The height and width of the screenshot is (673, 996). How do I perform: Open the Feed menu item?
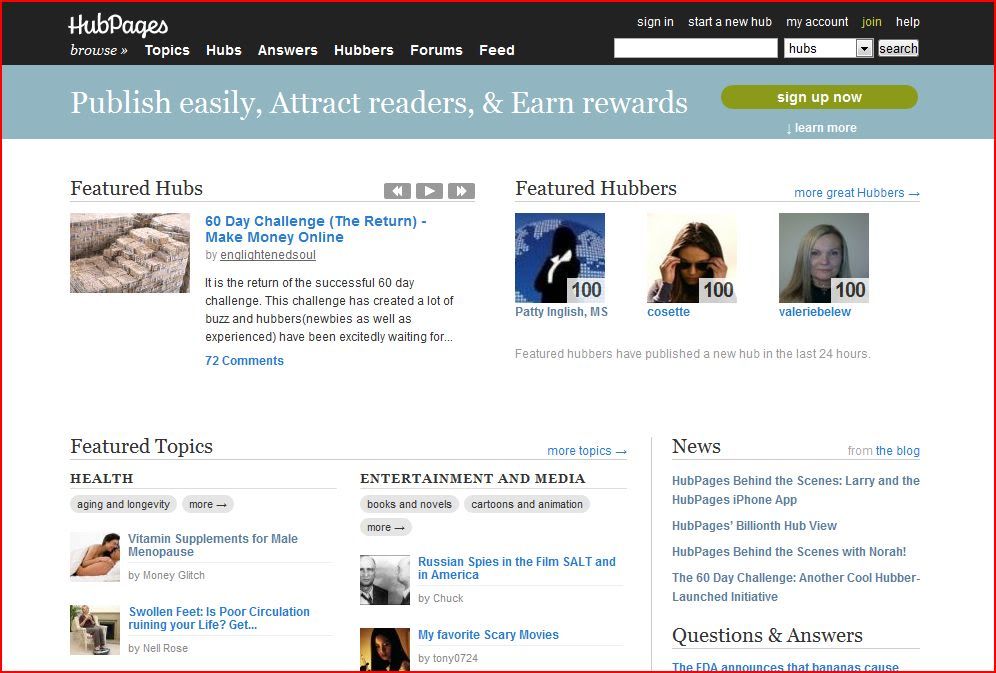coord(497,50)
